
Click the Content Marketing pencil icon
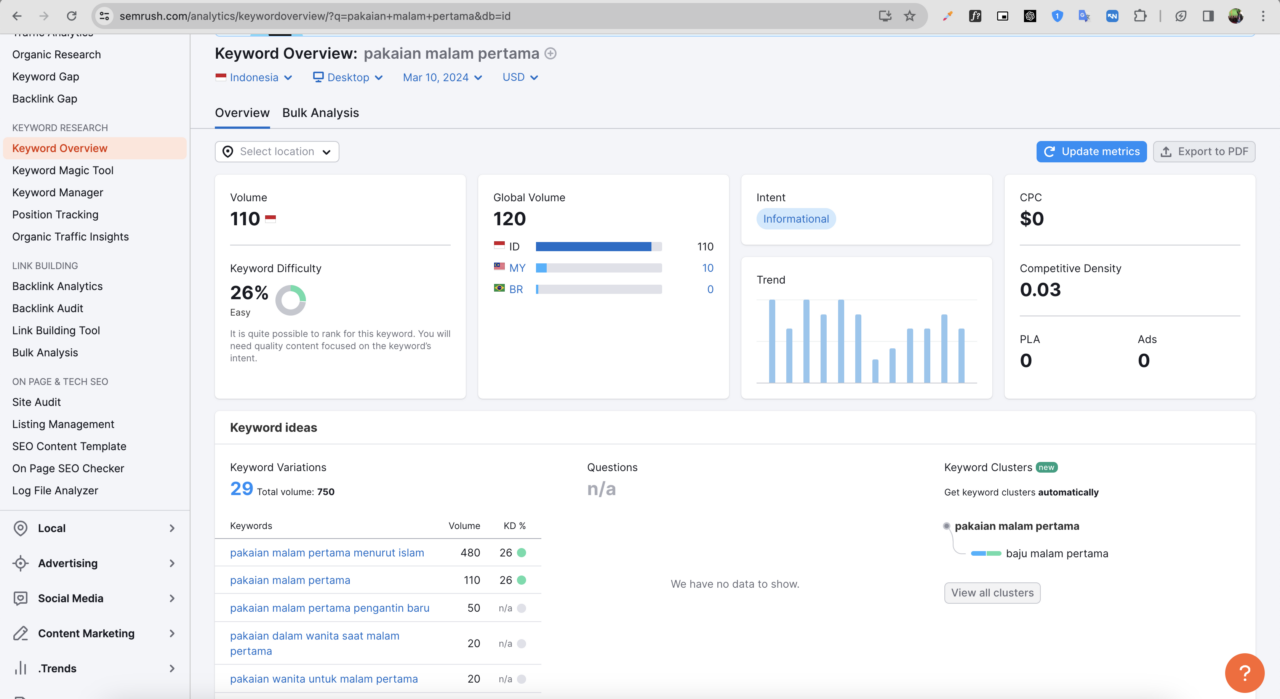20,633
